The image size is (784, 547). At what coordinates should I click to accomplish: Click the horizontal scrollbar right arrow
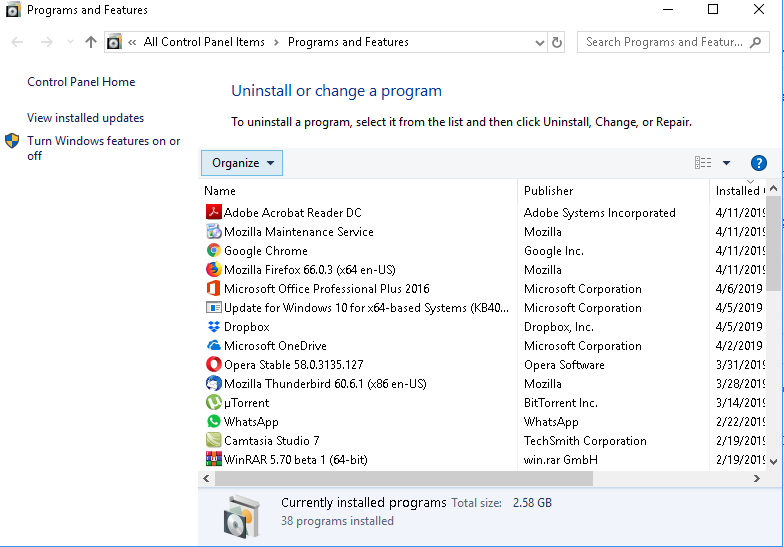pyautogui.click(x=756, y=478)
